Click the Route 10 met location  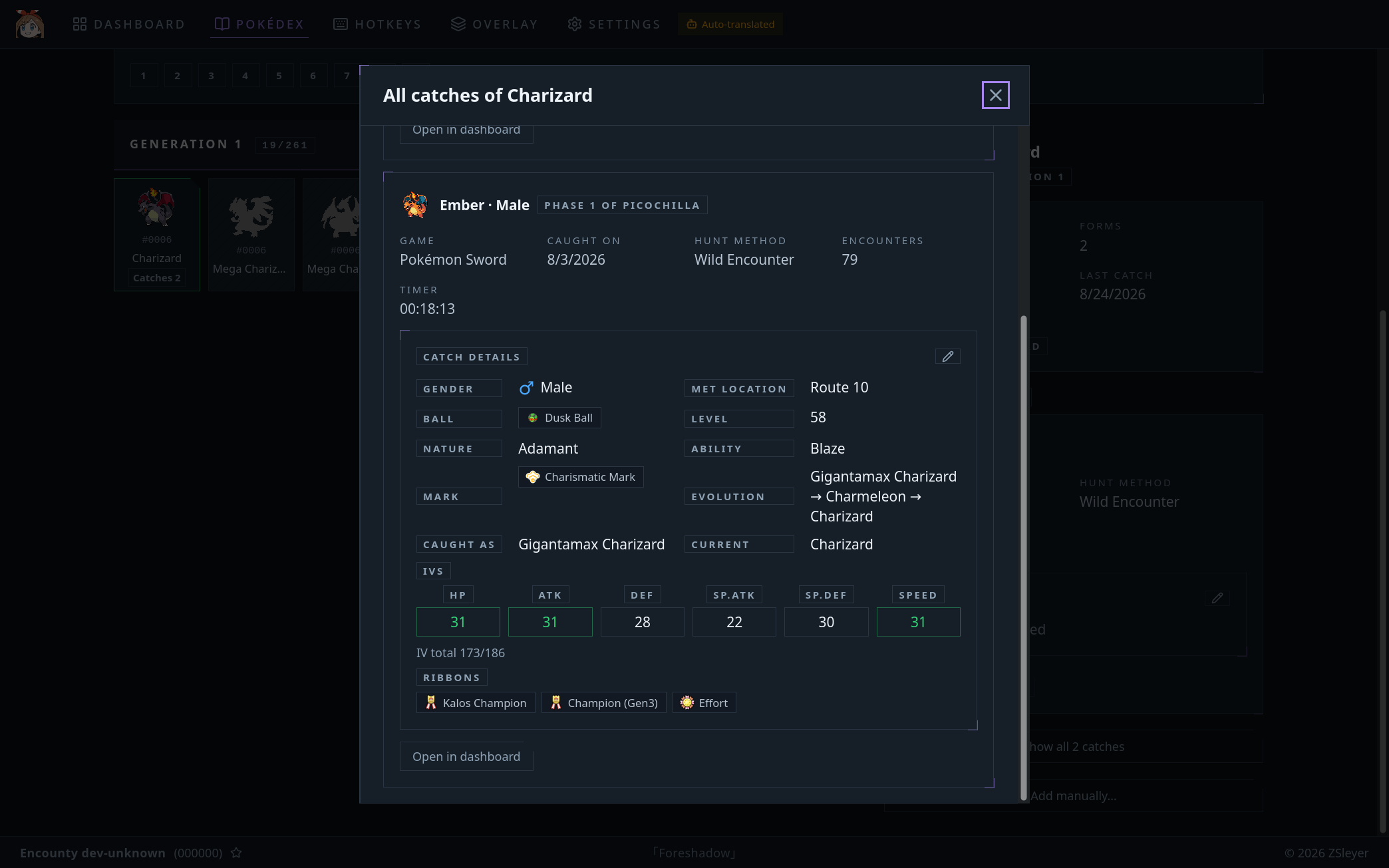tap(839, 388)
